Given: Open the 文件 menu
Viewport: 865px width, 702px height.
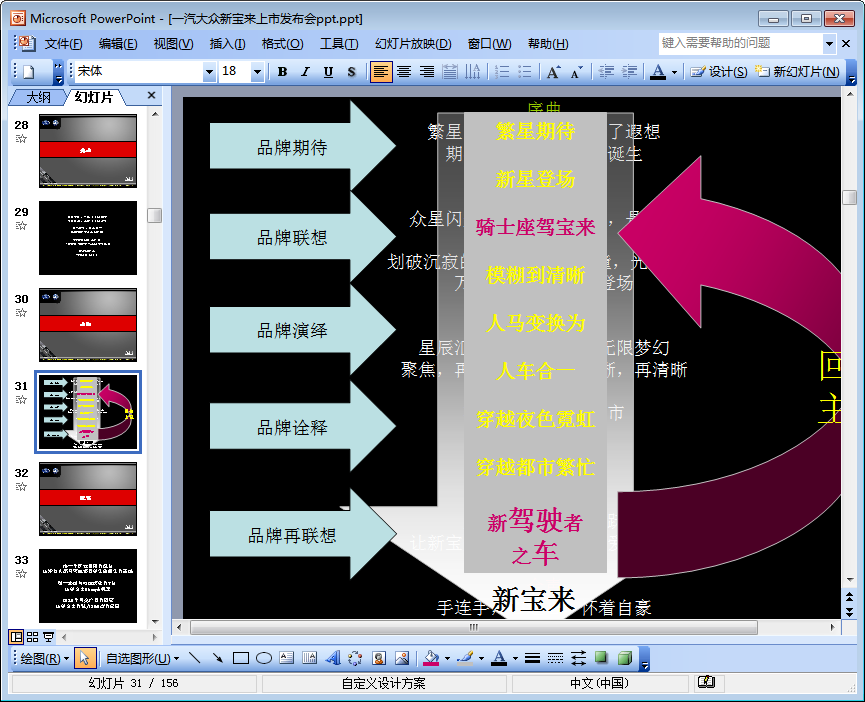Looking at the screenshot, I should 63,44.
